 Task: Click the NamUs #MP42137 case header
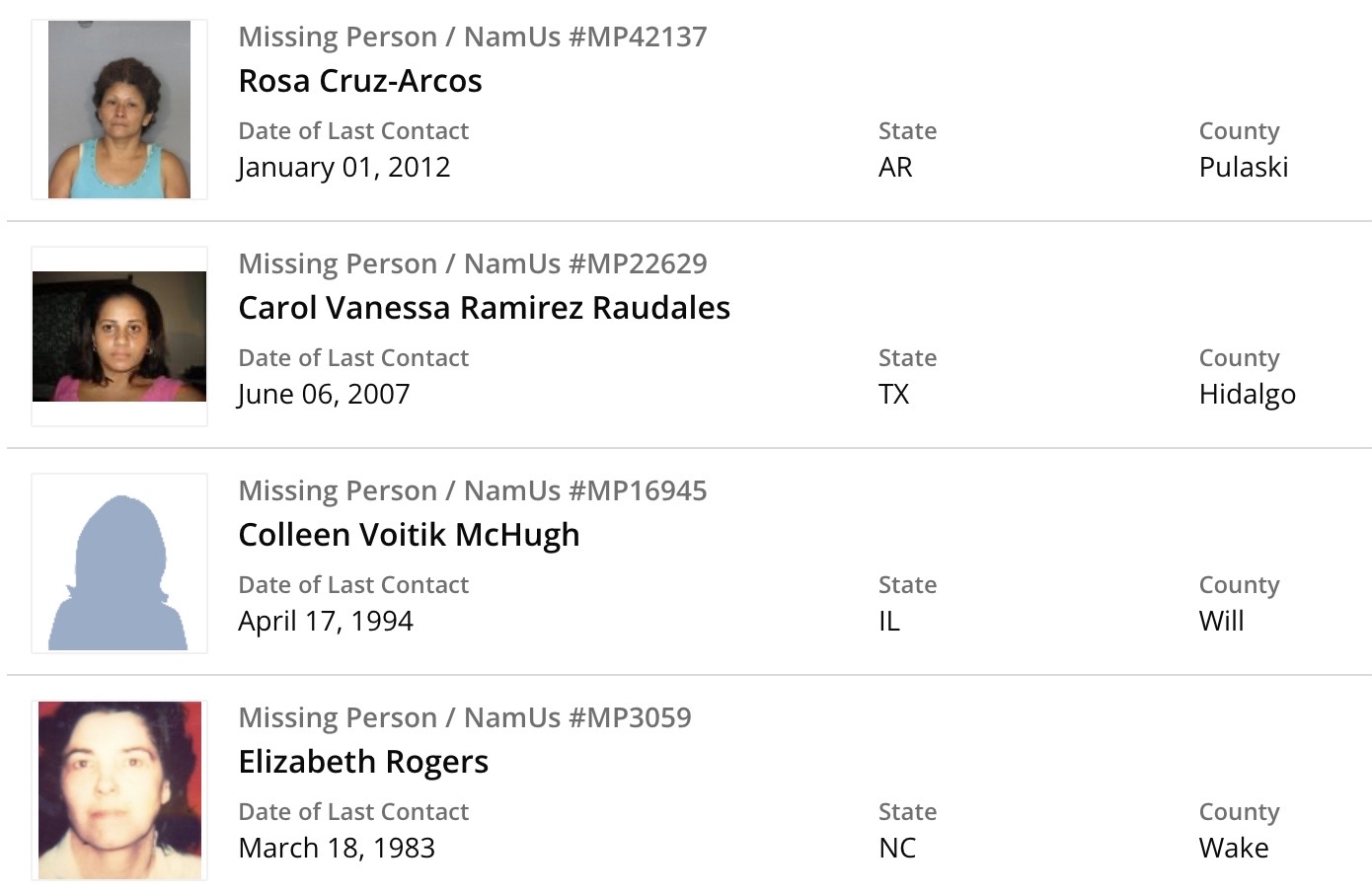pyautogui.click(x=472, y=37)
